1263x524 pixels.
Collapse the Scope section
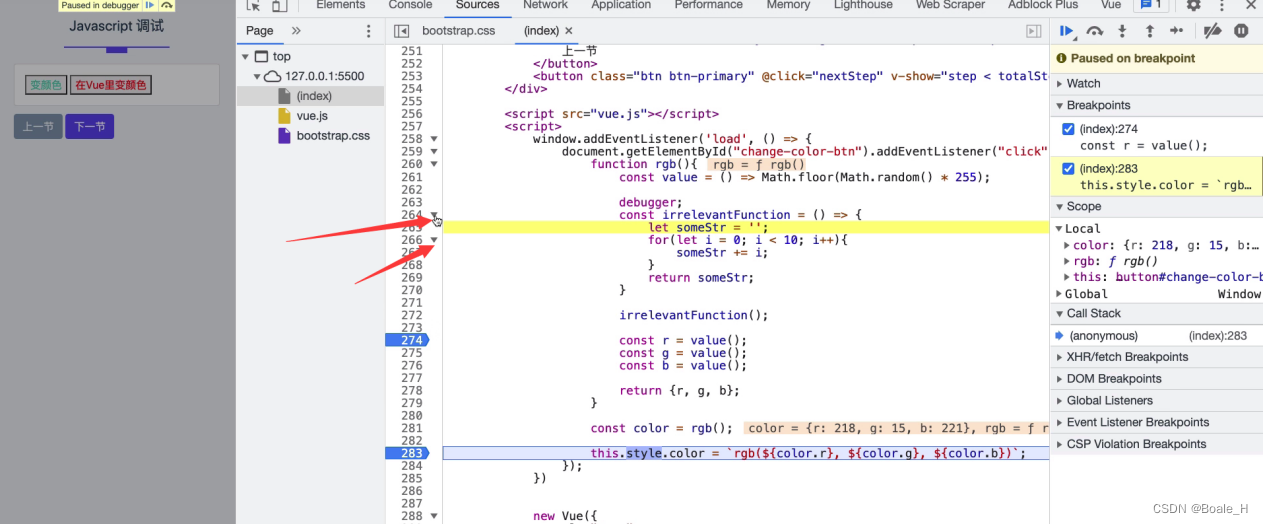pos(1156,206)
